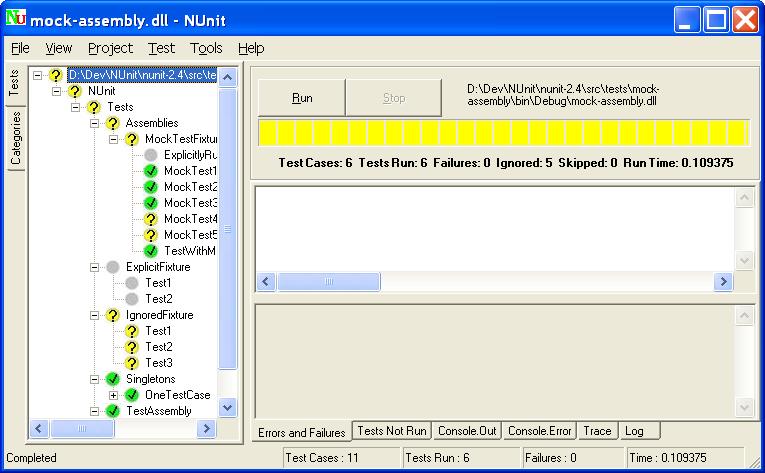Open the vertical Categories tab

16,138
